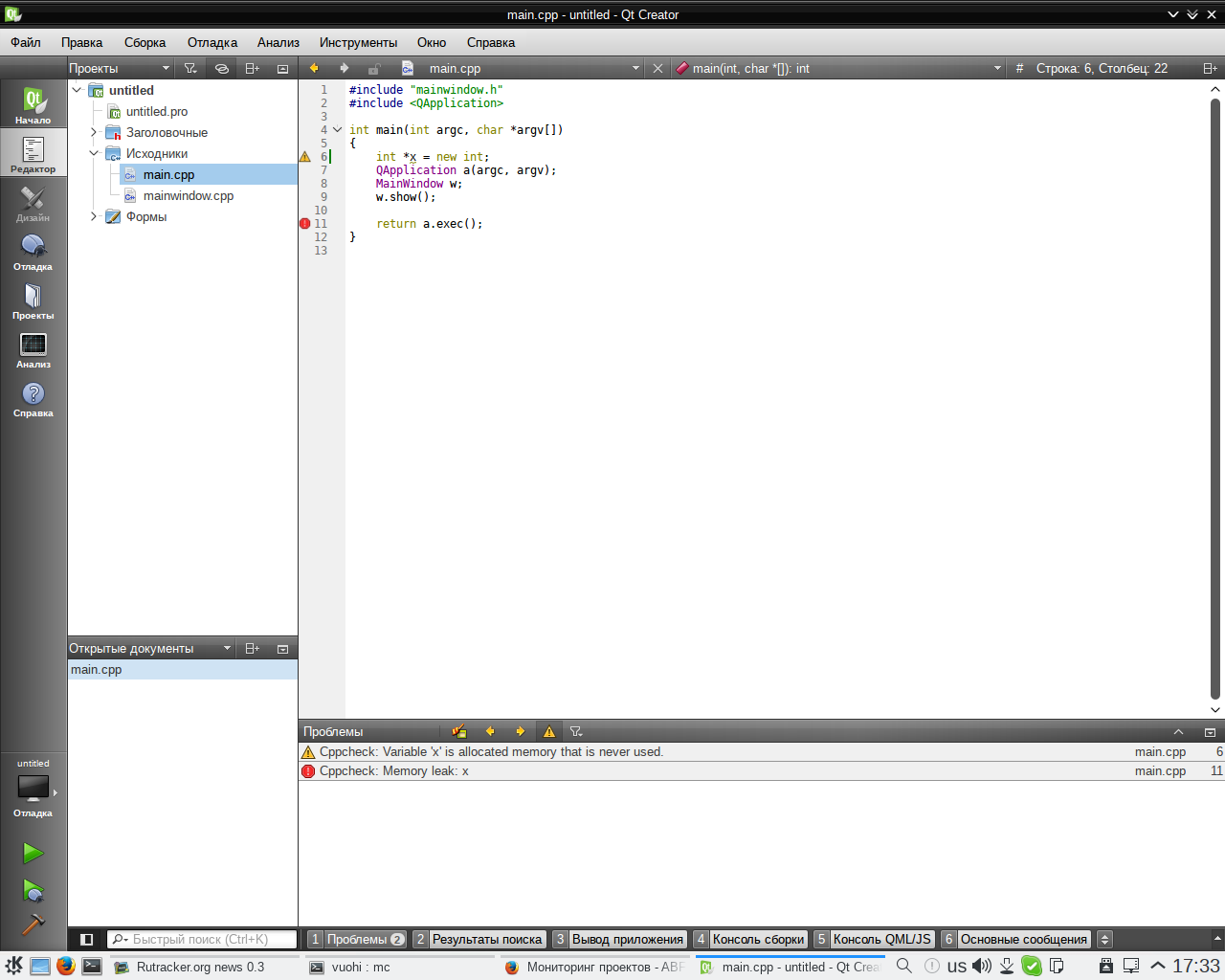Open the Инструменты menu

coord(358,42)
